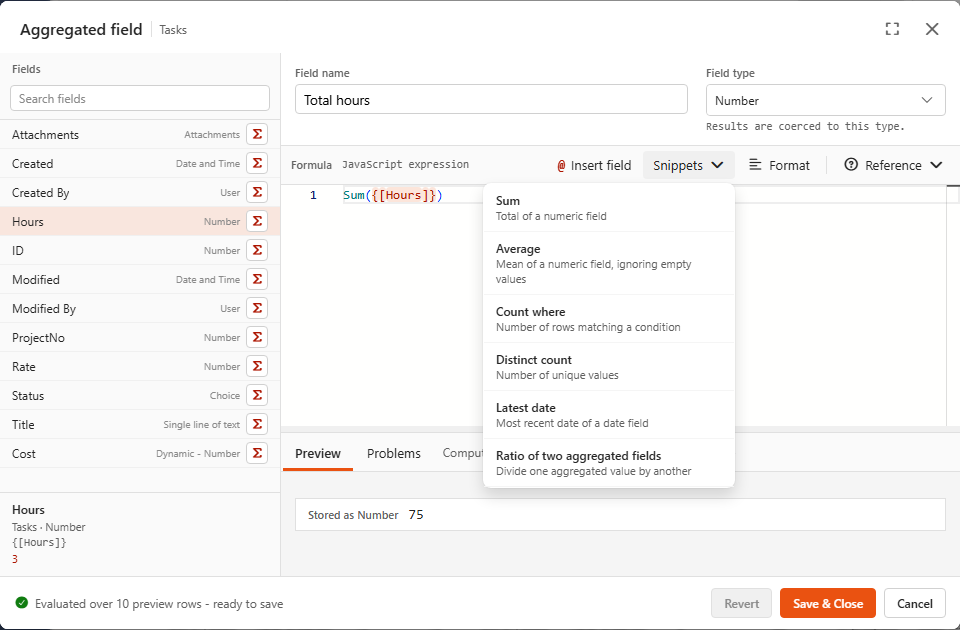Select the Modified By field row

tap(140, 308)
